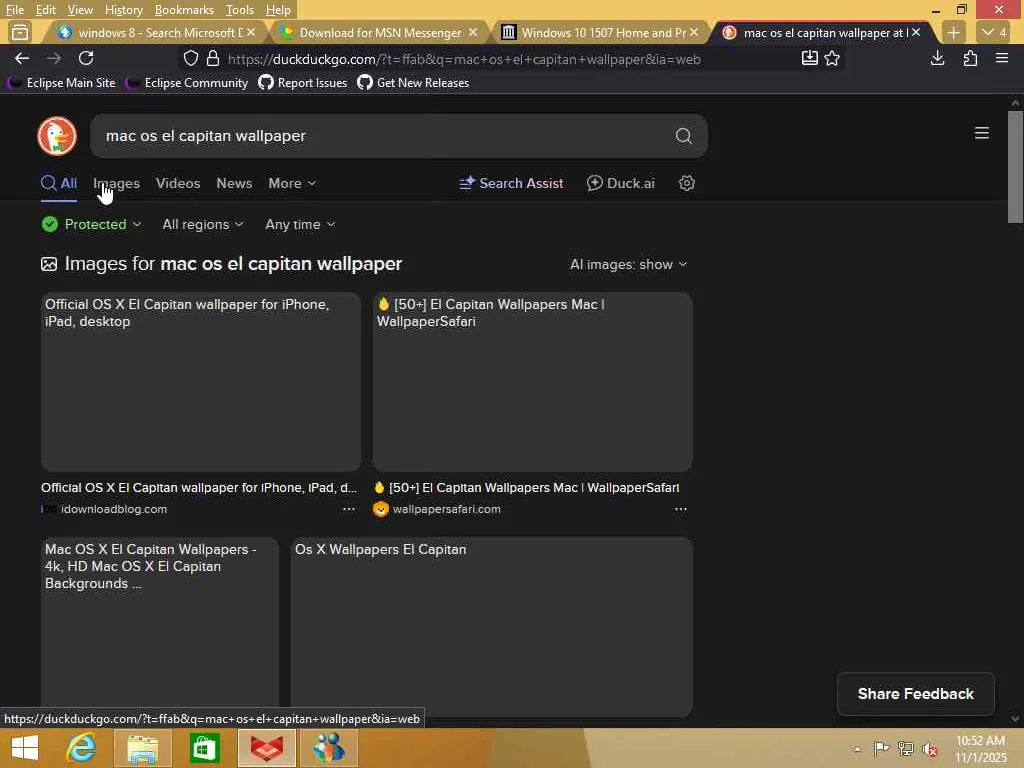
Task: Open options for wallpapersafari.com image result
Action: click(680, 509)
